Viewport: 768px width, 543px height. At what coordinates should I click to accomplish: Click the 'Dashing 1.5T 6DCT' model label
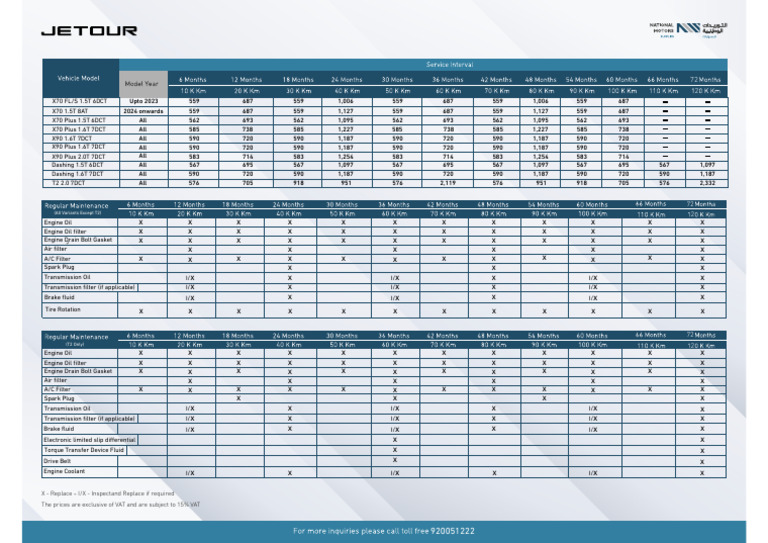point(77,165)
